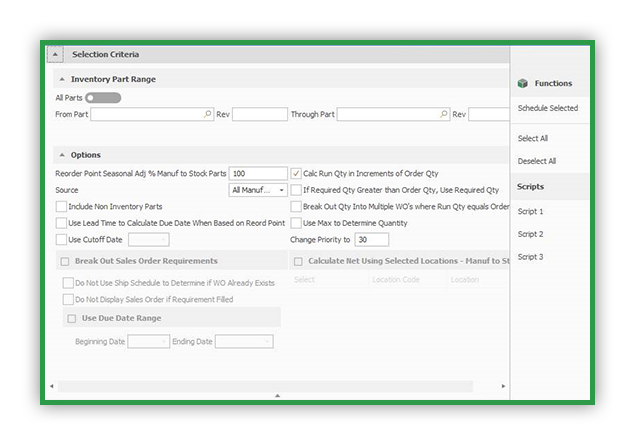Check If Required Qty Greater than Order Qty
This screenshot has height=445, width=635.
(x=296, y=190)
